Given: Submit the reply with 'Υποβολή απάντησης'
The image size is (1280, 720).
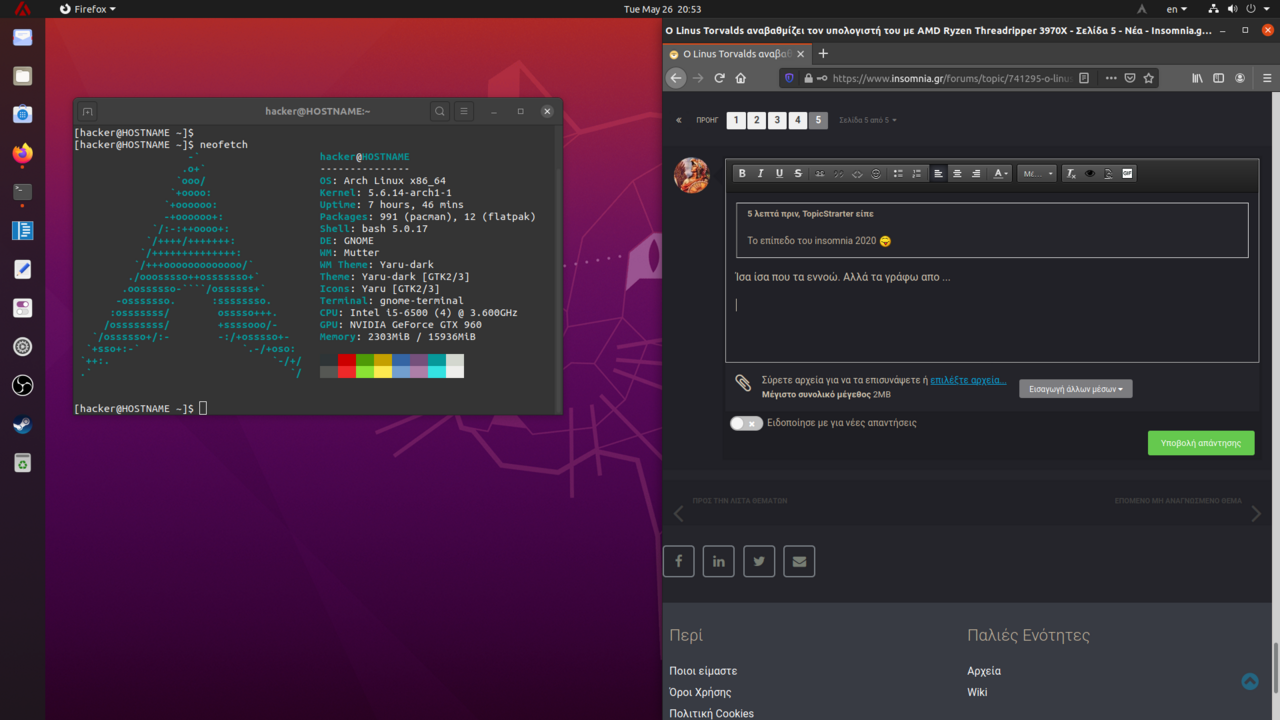Looking at the screenshot, I should pos(1201,443).
